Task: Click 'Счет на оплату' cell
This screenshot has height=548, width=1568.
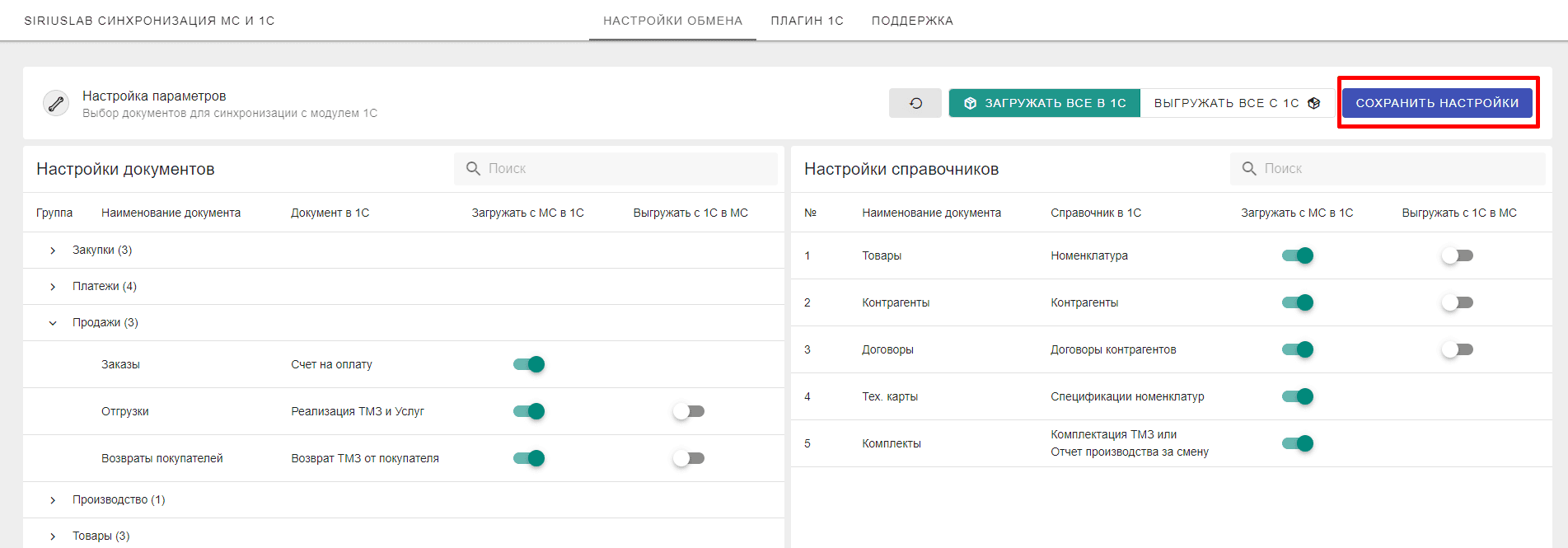Action: point(331,364)
